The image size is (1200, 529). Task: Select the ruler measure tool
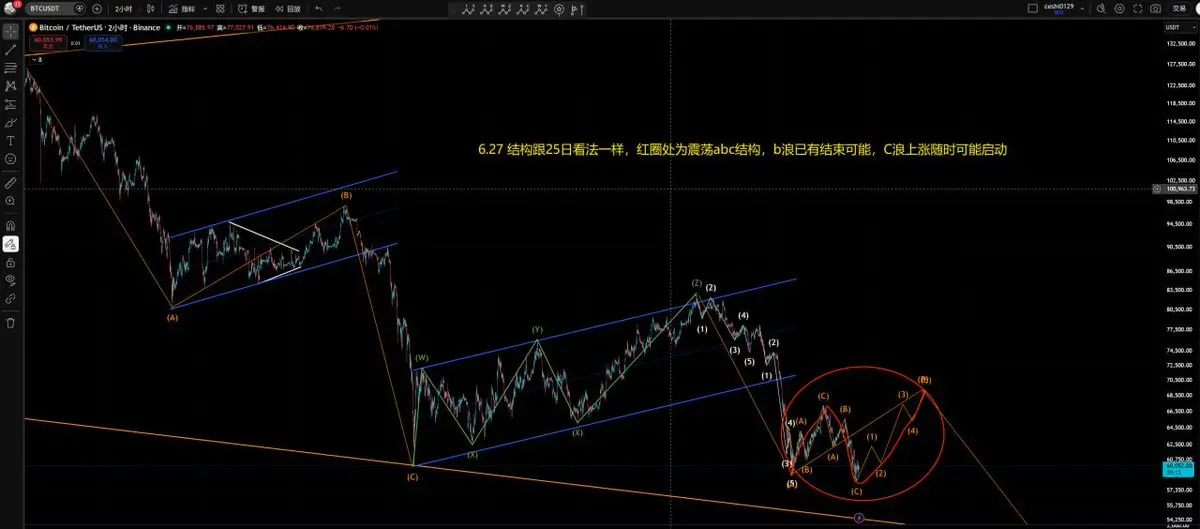pos(11,183)
